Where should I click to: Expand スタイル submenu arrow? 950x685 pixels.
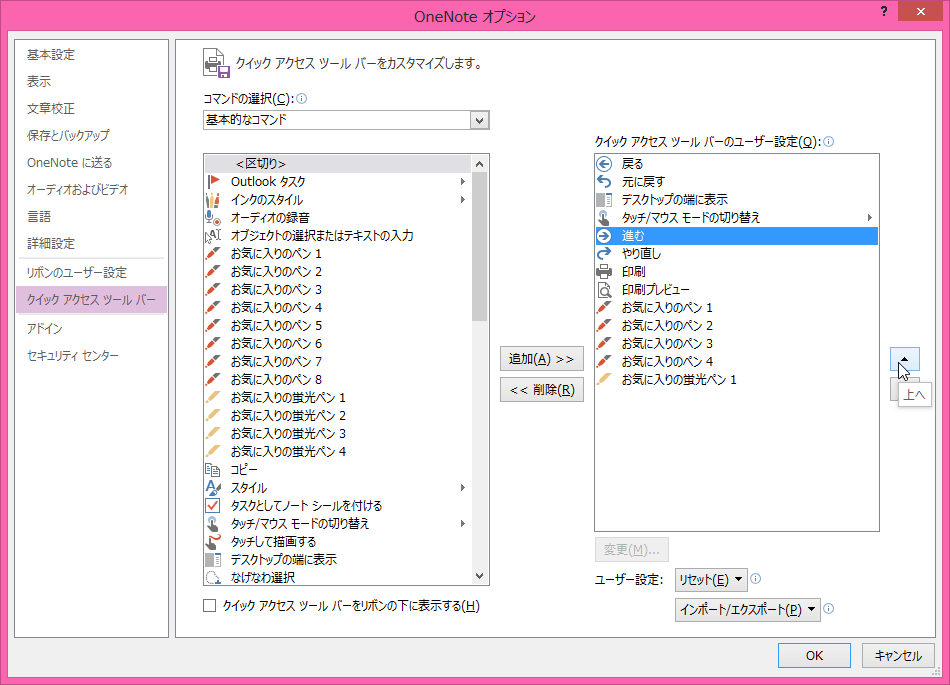[x=463, y=488]
